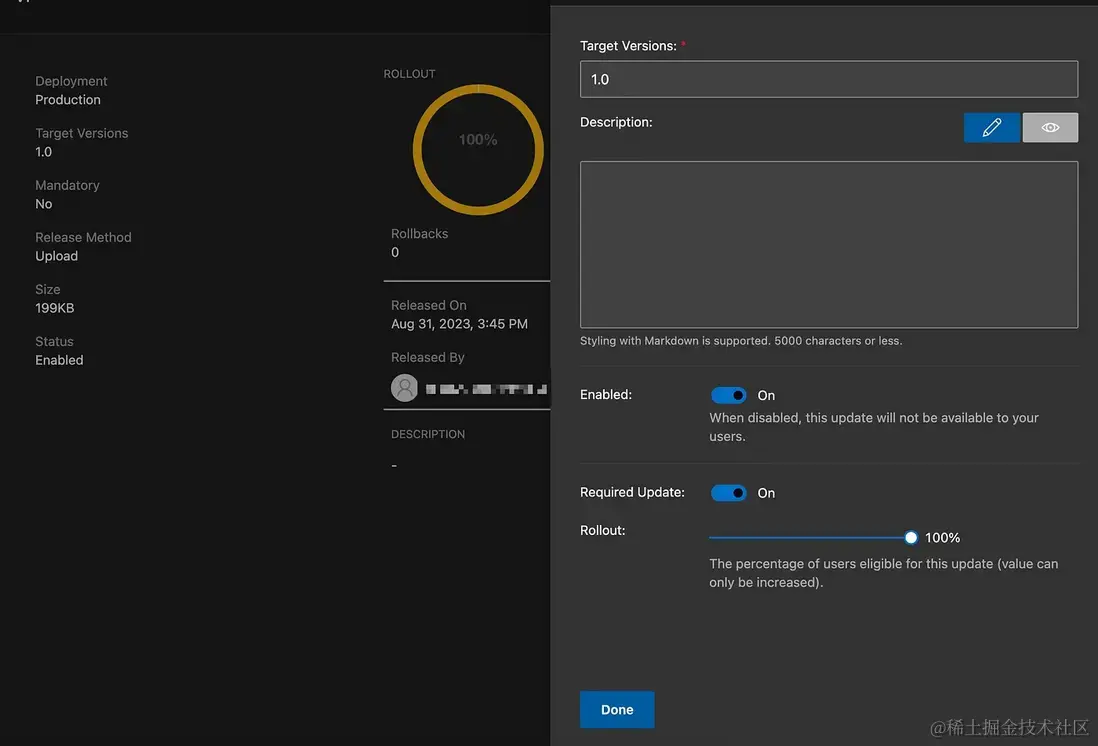
Task: Click inside the Description text area
Action: pos(828,244)
